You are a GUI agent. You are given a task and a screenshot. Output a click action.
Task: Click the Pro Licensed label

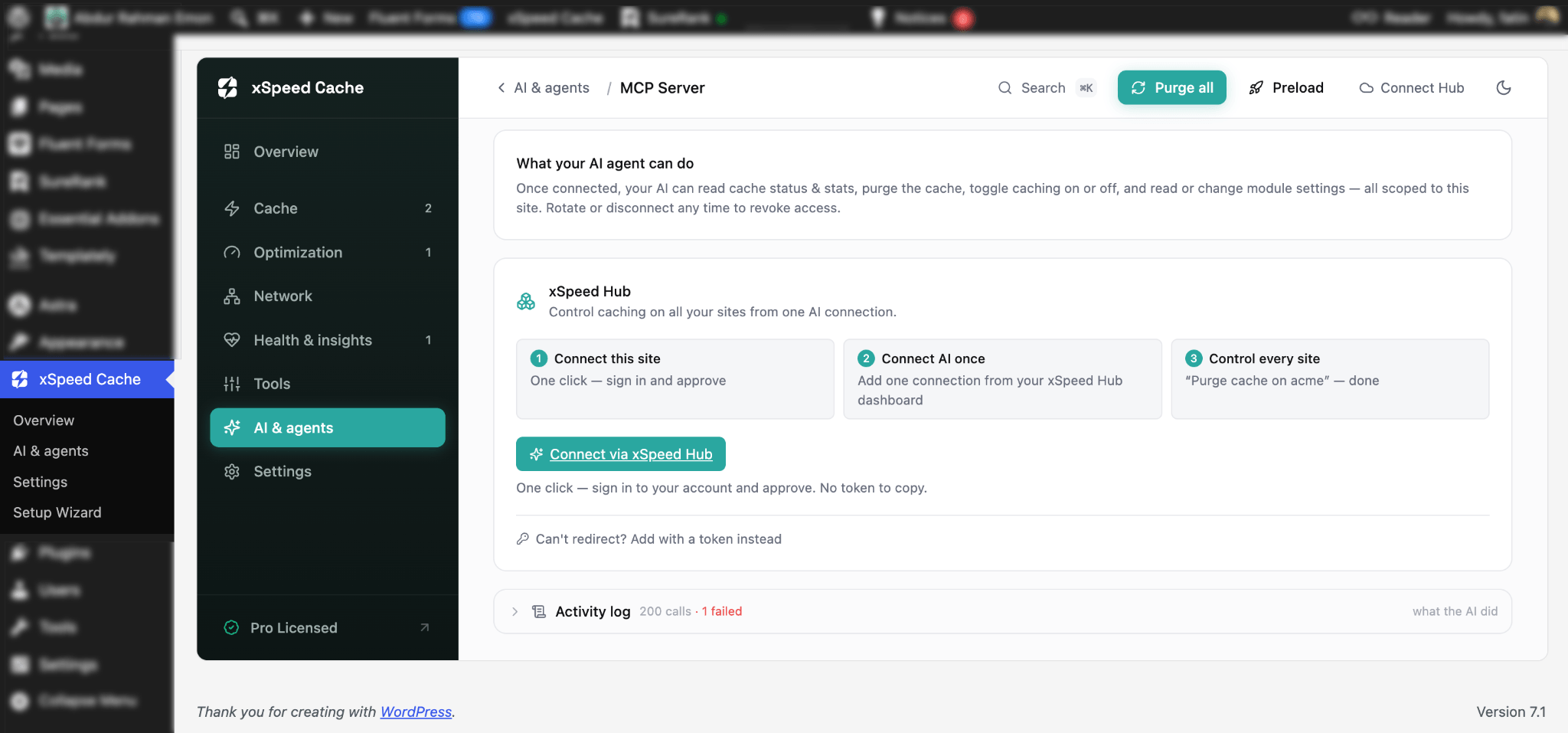click(x=294, y=627)
